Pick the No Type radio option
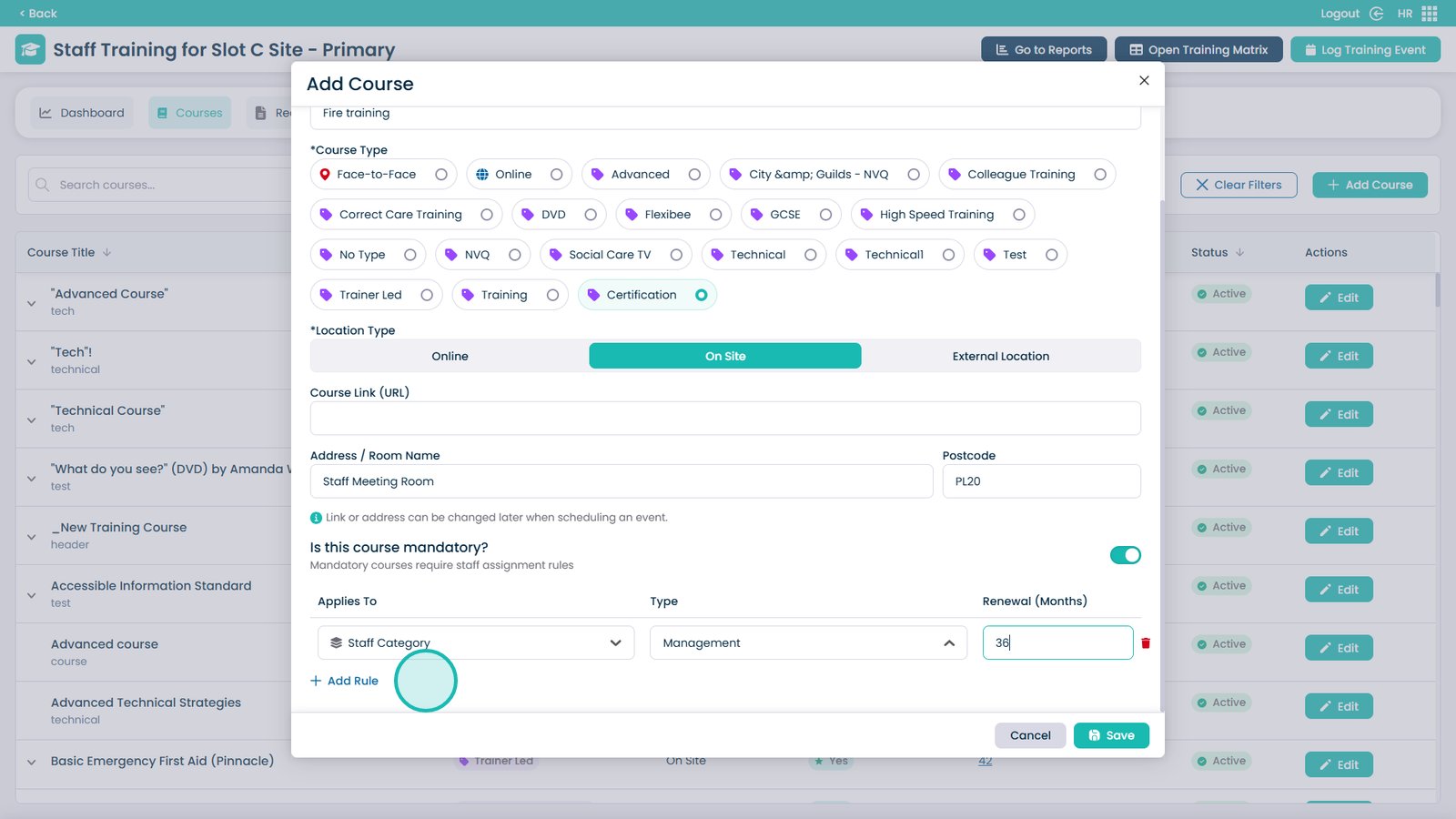 click(x=410, y=255)
